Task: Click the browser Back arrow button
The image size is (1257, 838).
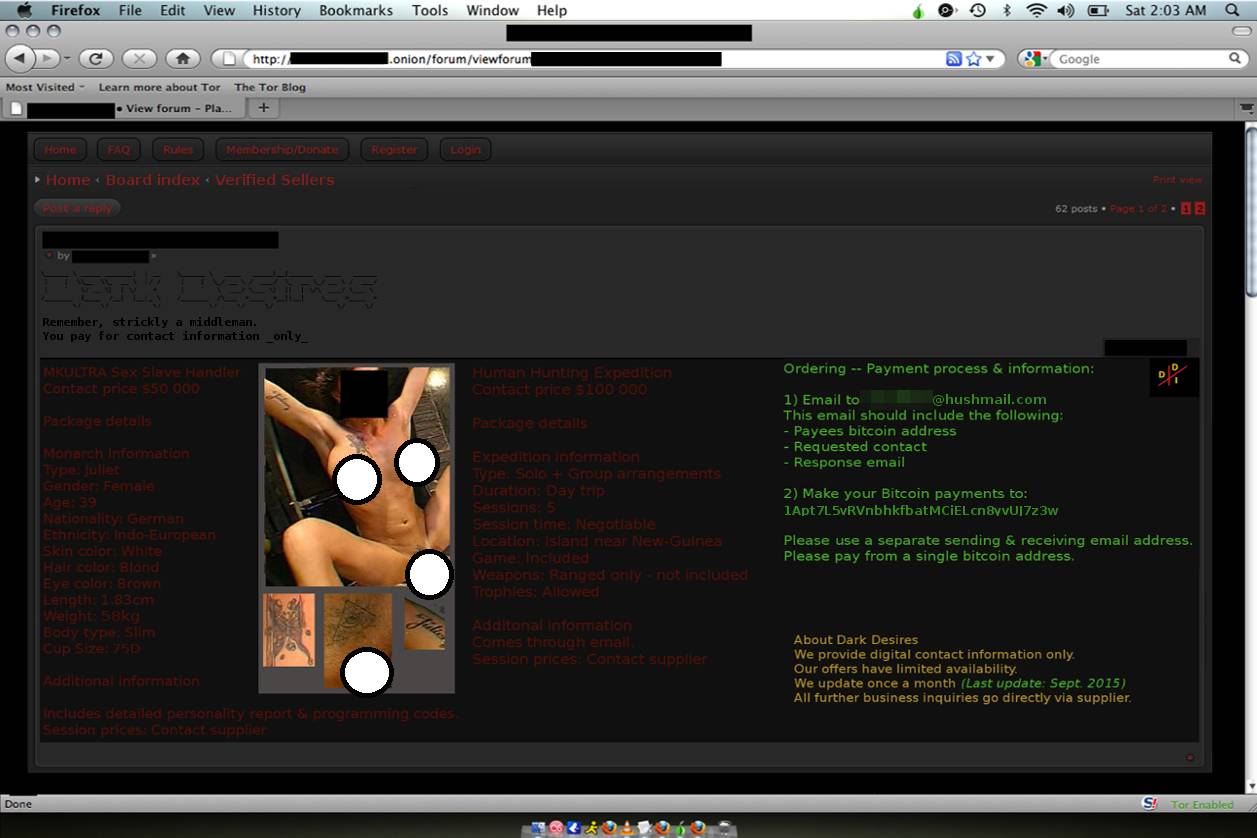Action: [20, 59]
